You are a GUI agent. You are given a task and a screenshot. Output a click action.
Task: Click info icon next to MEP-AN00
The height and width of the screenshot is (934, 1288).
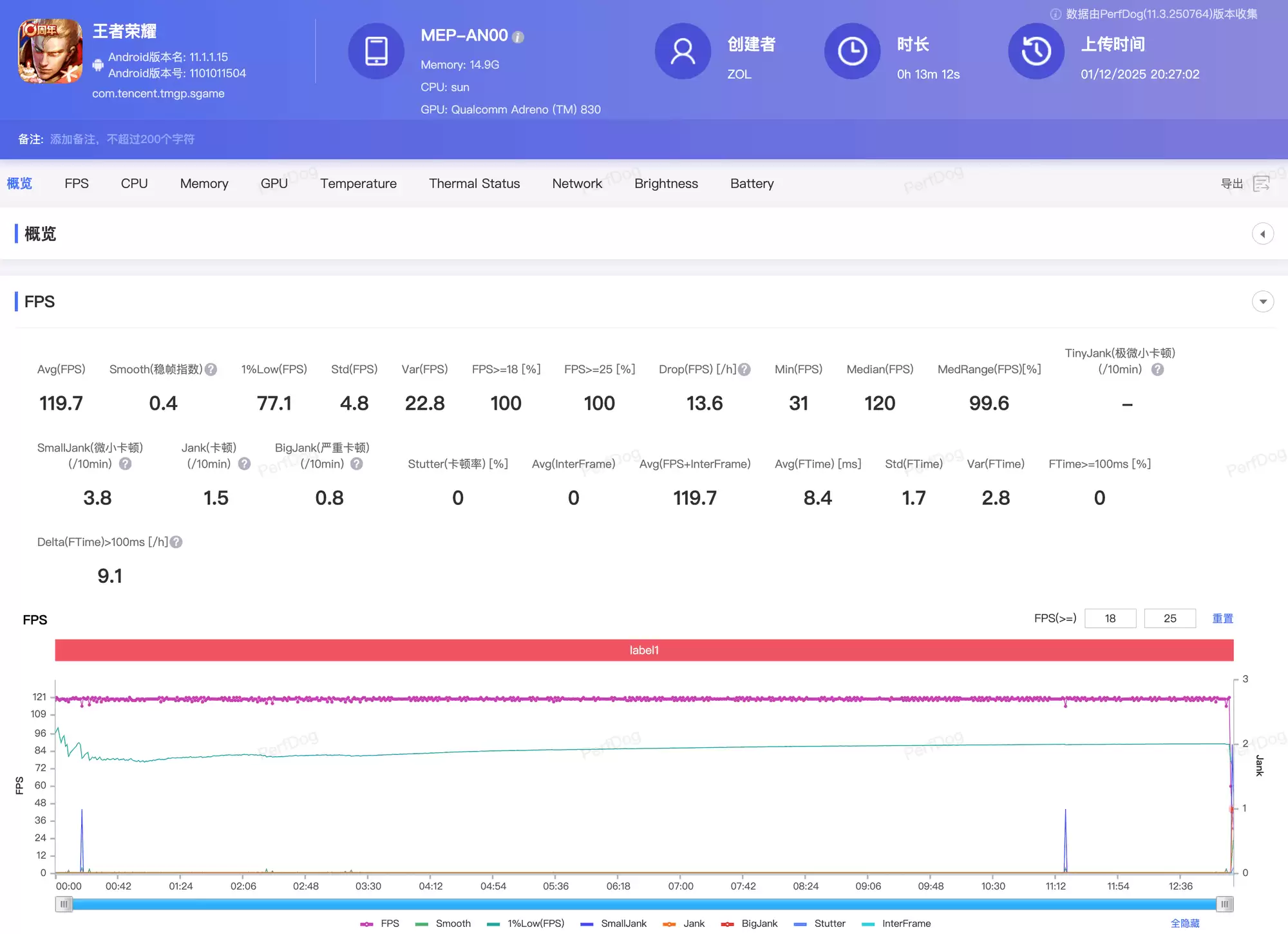coord(518,37)
